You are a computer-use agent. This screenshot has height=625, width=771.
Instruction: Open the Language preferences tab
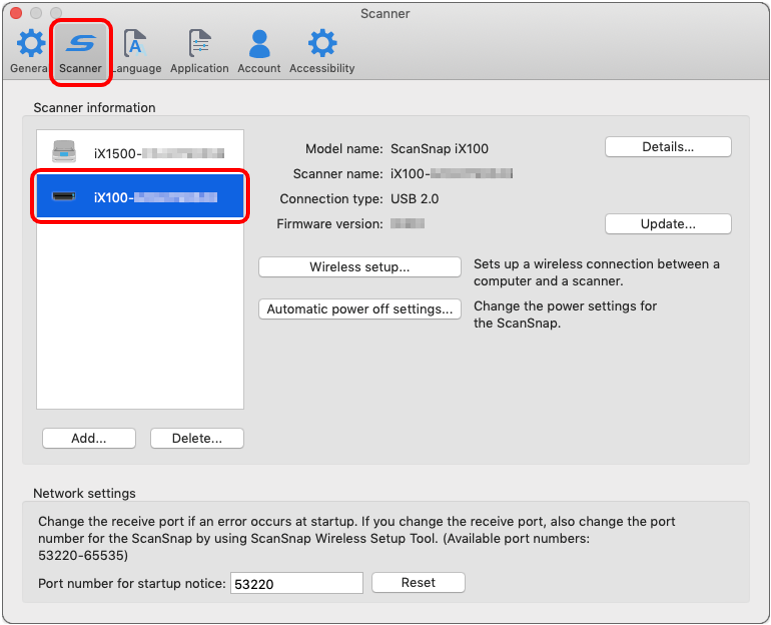pyautogui.click(x=136, y=51)
